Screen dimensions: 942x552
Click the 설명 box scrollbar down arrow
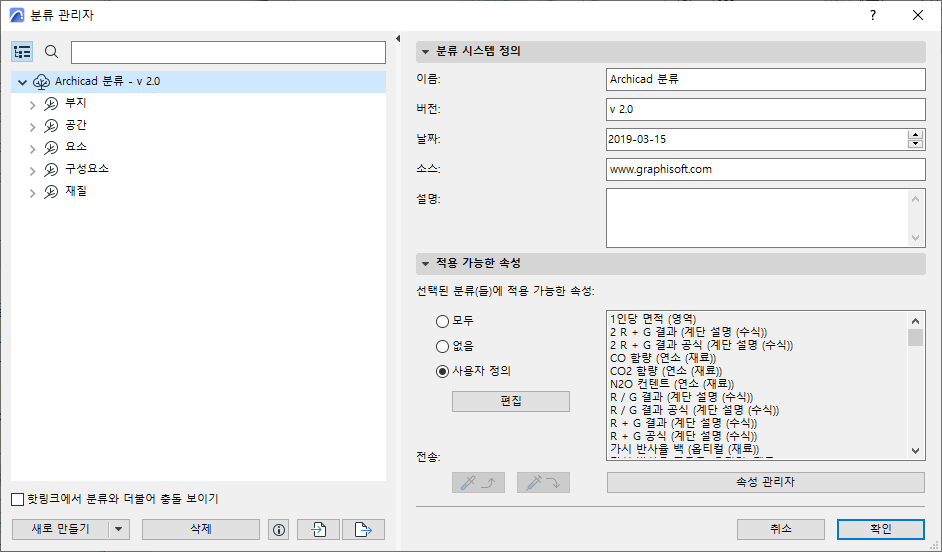[916, 238]
